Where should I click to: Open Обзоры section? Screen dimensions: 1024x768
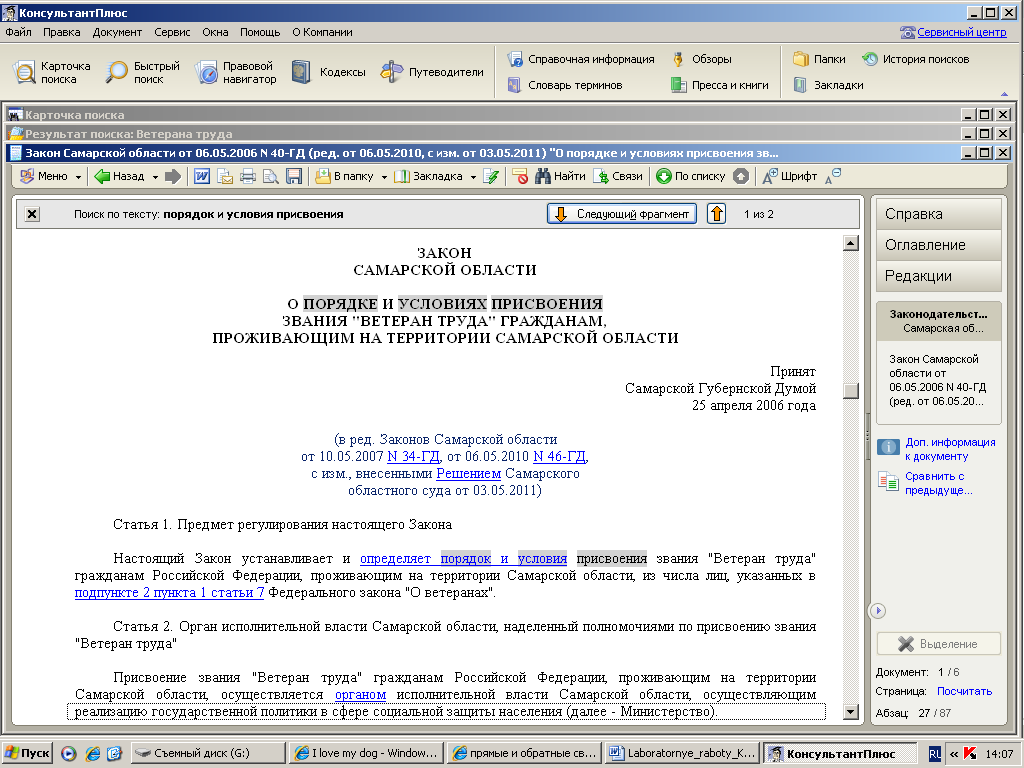pos(701,59)
